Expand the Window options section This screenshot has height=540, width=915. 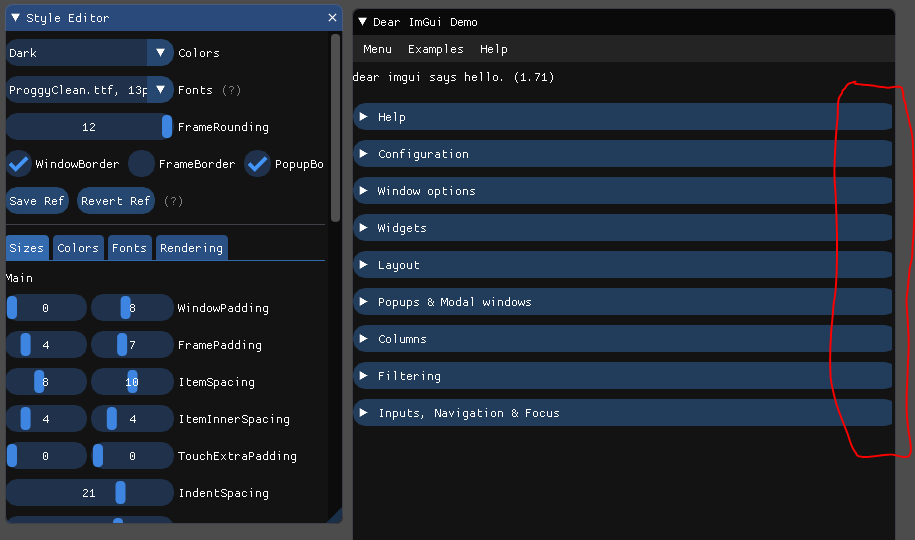coord(623,191)
